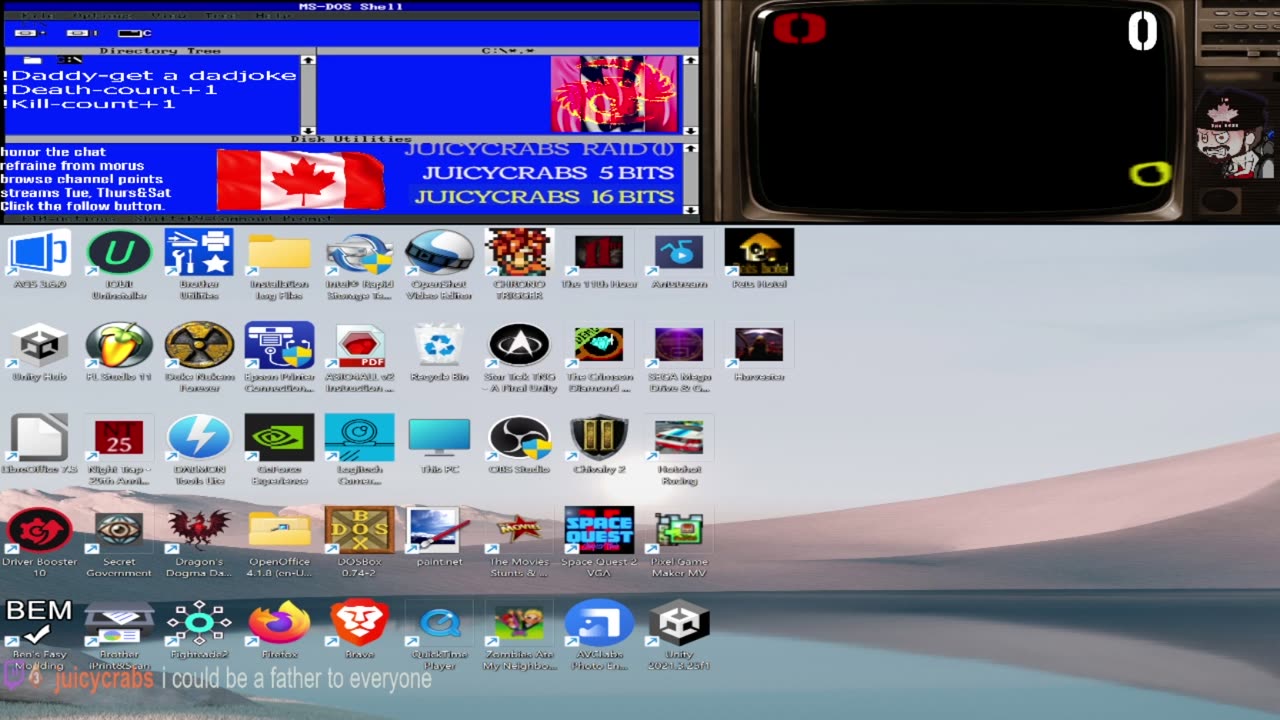Viewport: 1280px width, 720px height.
Task: Open the Unity 2021.3.25f1 editor shortcut
Action: pyautogui.click(x=679, y=634)
